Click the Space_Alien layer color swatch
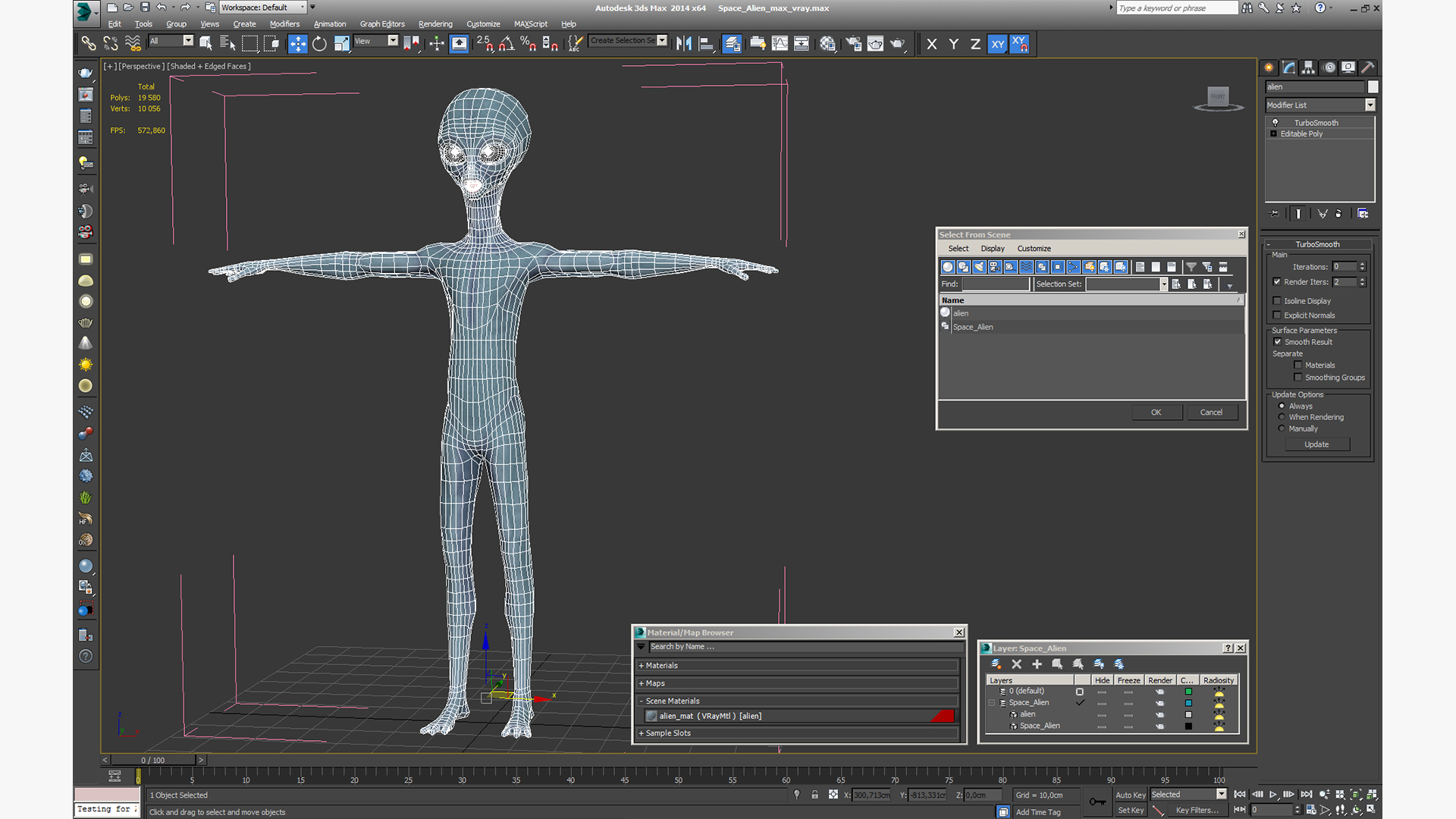Screen dimensions: 1456x819 pyautogui.click(x=1188, y=703)
